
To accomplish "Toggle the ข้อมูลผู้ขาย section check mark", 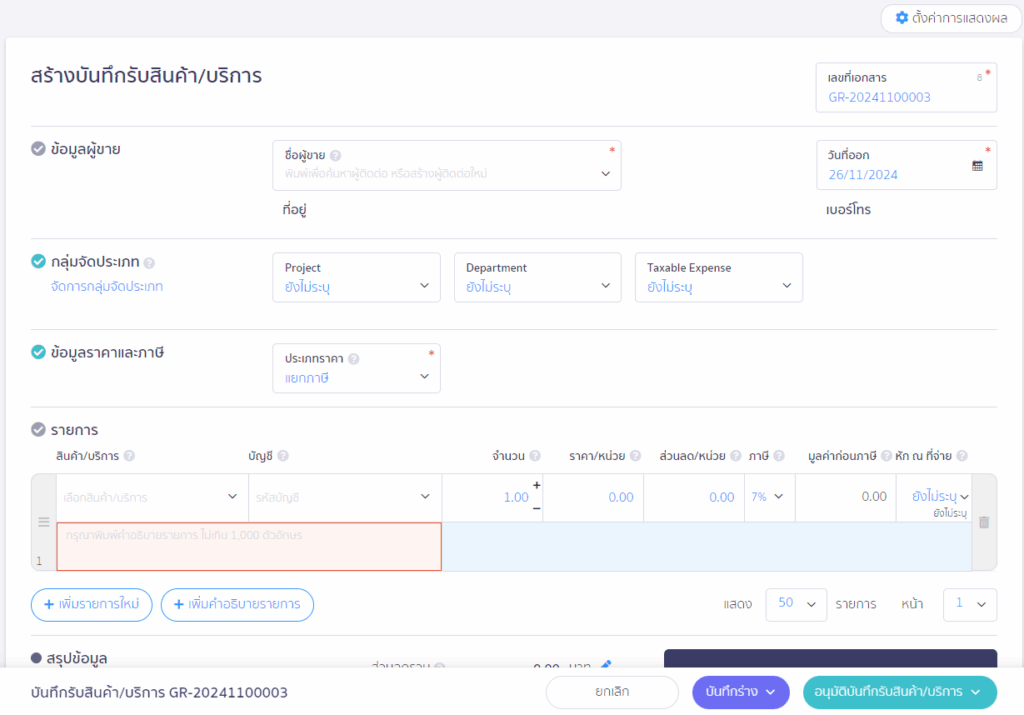I will tap(38, 149).
